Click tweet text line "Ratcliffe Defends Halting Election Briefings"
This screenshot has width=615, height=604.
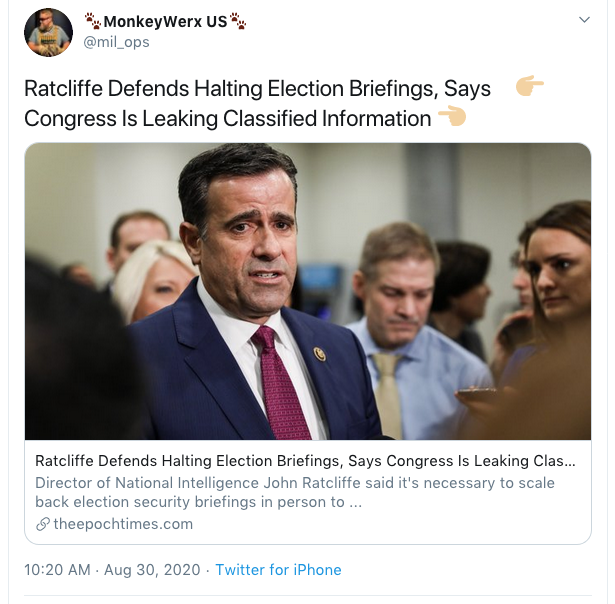click(x=229, y=89)
